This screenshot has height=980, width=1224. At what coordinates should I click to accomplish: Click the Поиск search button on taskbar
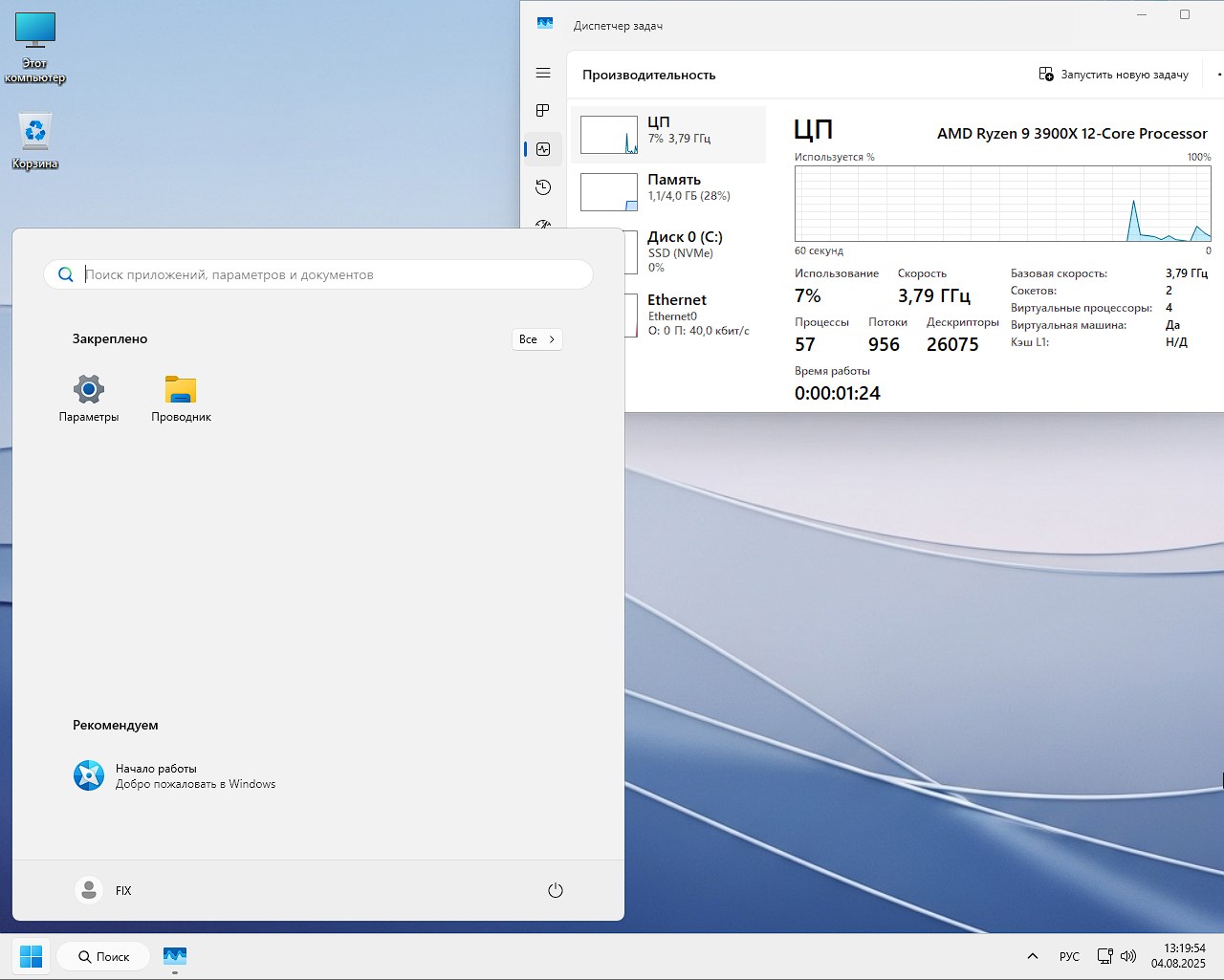[x=103, y=956]
